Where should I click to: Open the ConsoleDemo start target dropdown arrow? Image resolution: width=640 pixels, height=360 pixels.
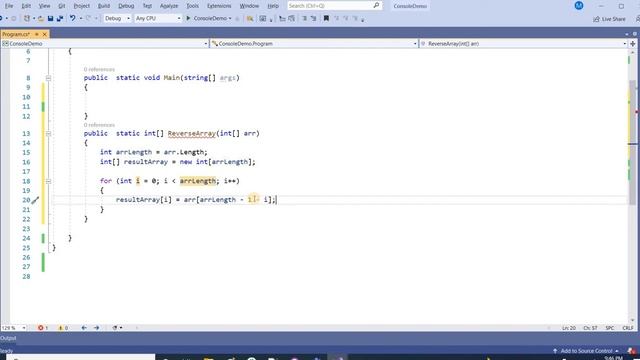click(230, 18)
